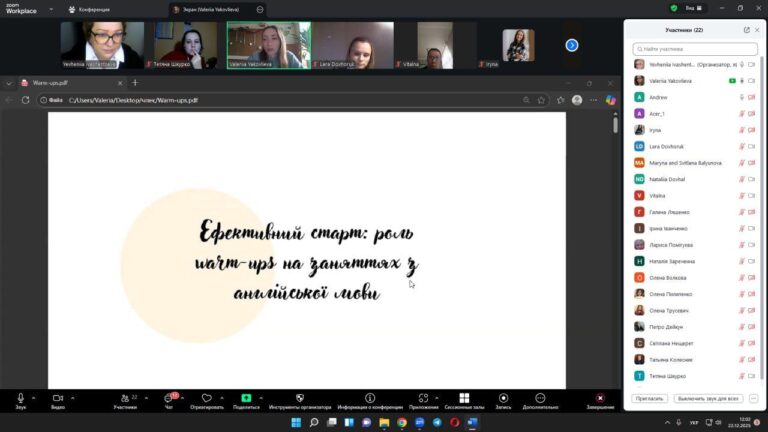Click the green Share screen button

click(x=246, y=398)
